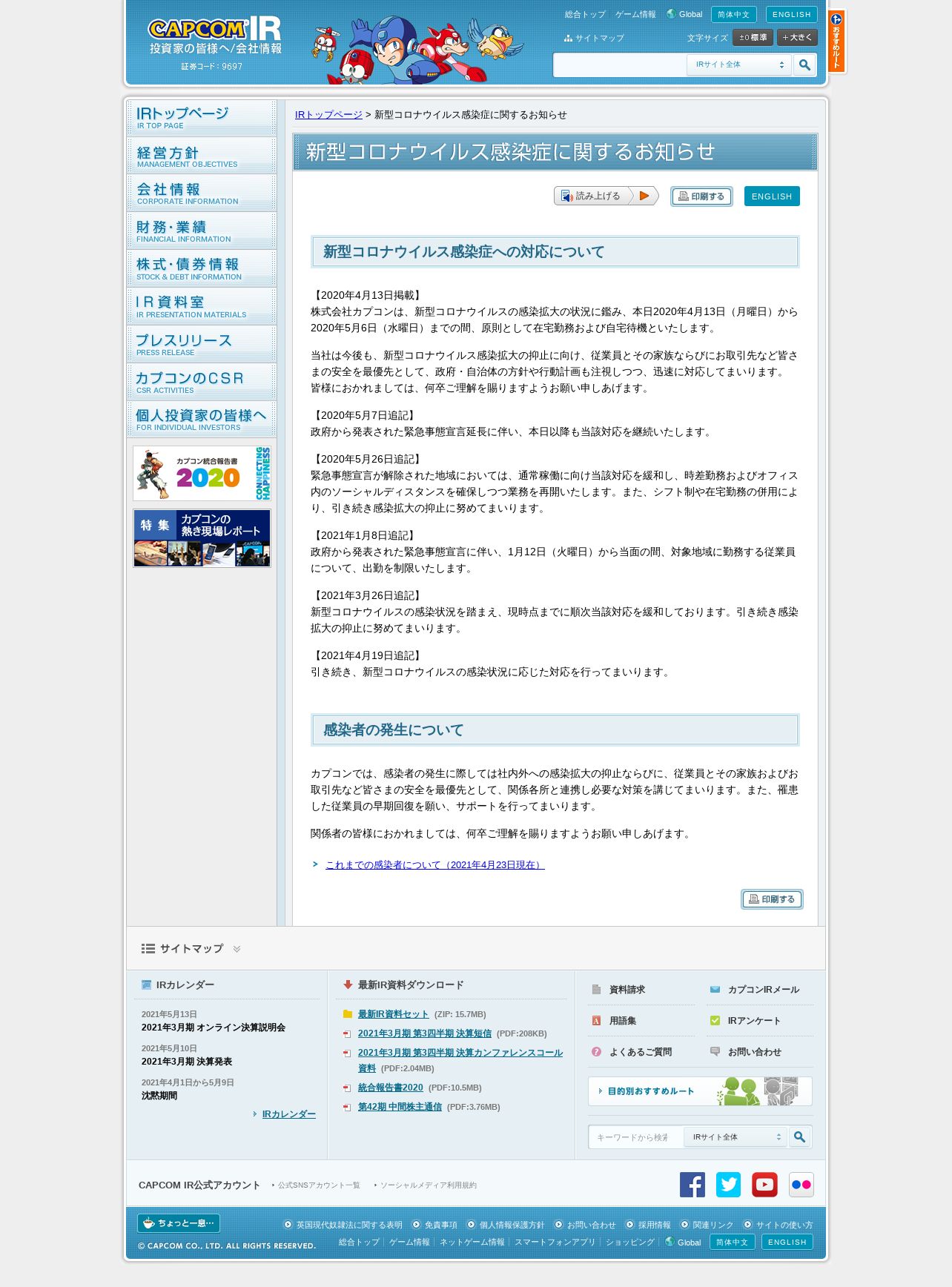The width and height of the screenshot is (952, 1287).
Task: Open 株式・債券情報 in the sidebar
Action: pos(202,269)
